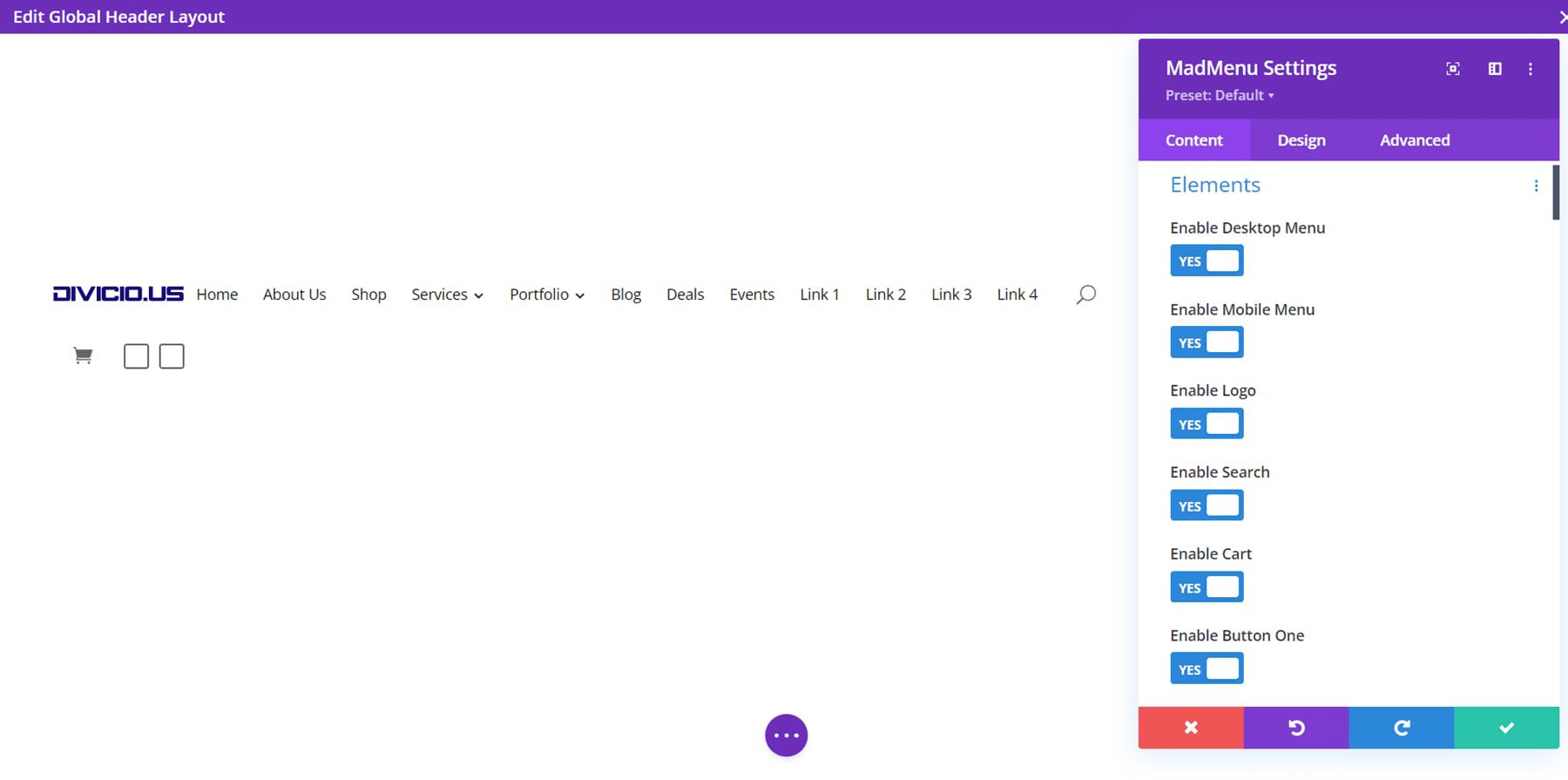Screen dimensions: 1568x780
Task: Open the search icon in header menu
Action: click(1085, 295)
